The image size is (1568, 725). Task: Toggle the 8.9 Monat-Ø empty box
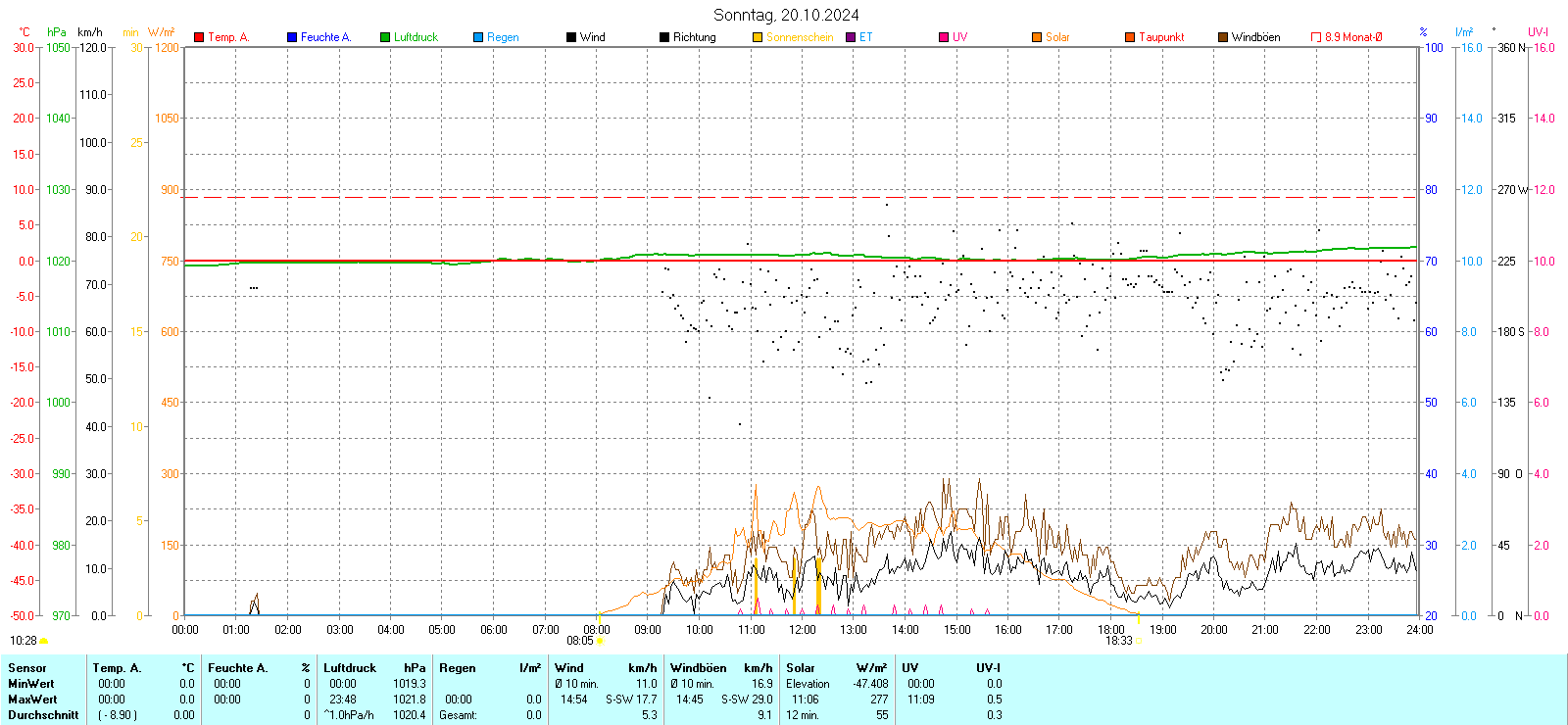(x=1316, y=37)
